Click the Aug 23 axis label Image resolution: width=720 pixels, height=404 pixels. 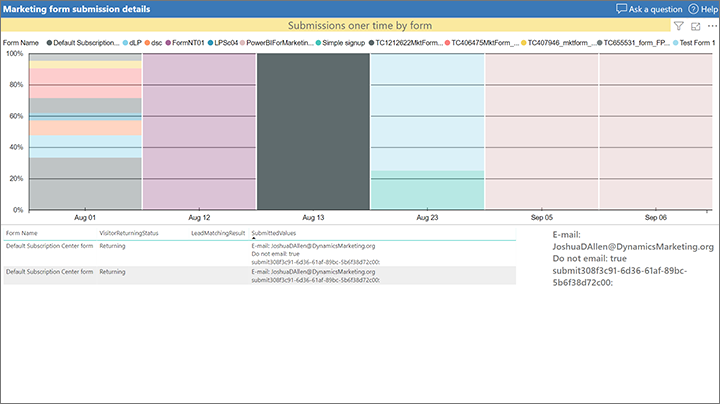point(428,217)
